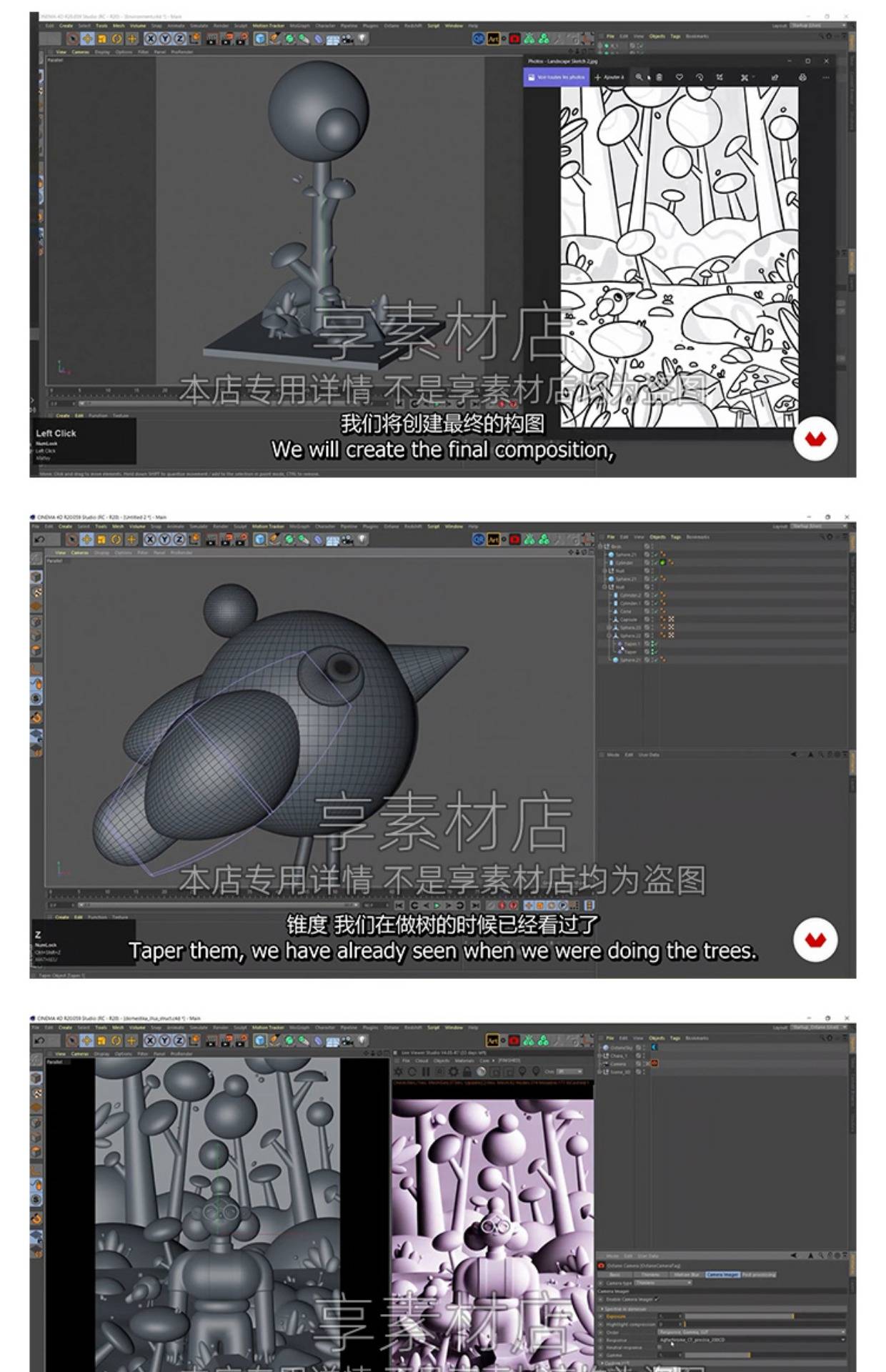
Task: Click the orange Art icon in bird window
Action: click(x=493, y=539)
